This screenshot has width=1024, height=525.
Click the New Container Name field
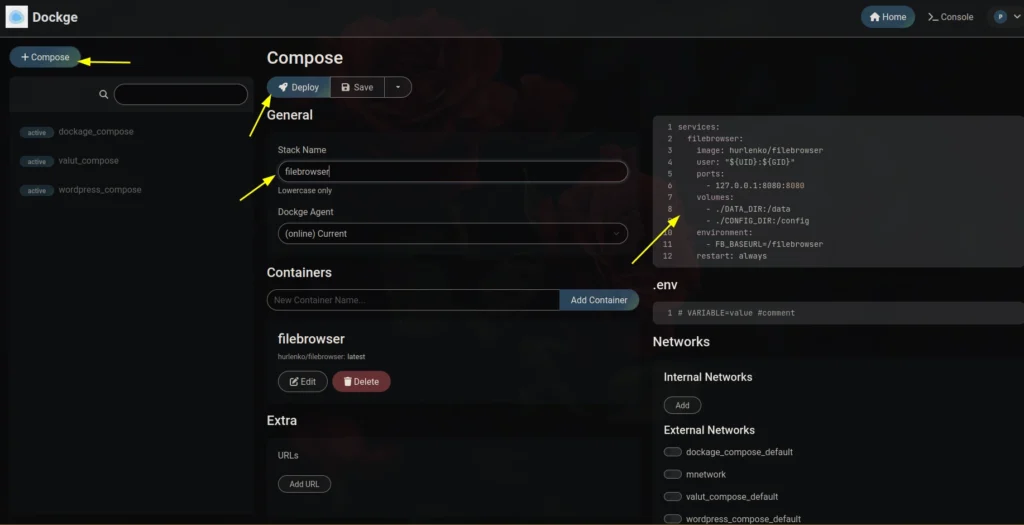pos(413,300)
